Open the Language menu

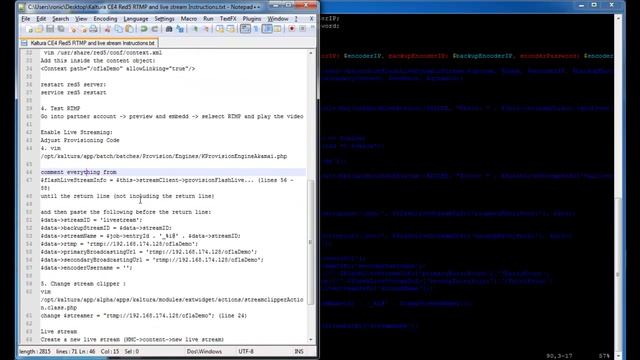(136, 19)
